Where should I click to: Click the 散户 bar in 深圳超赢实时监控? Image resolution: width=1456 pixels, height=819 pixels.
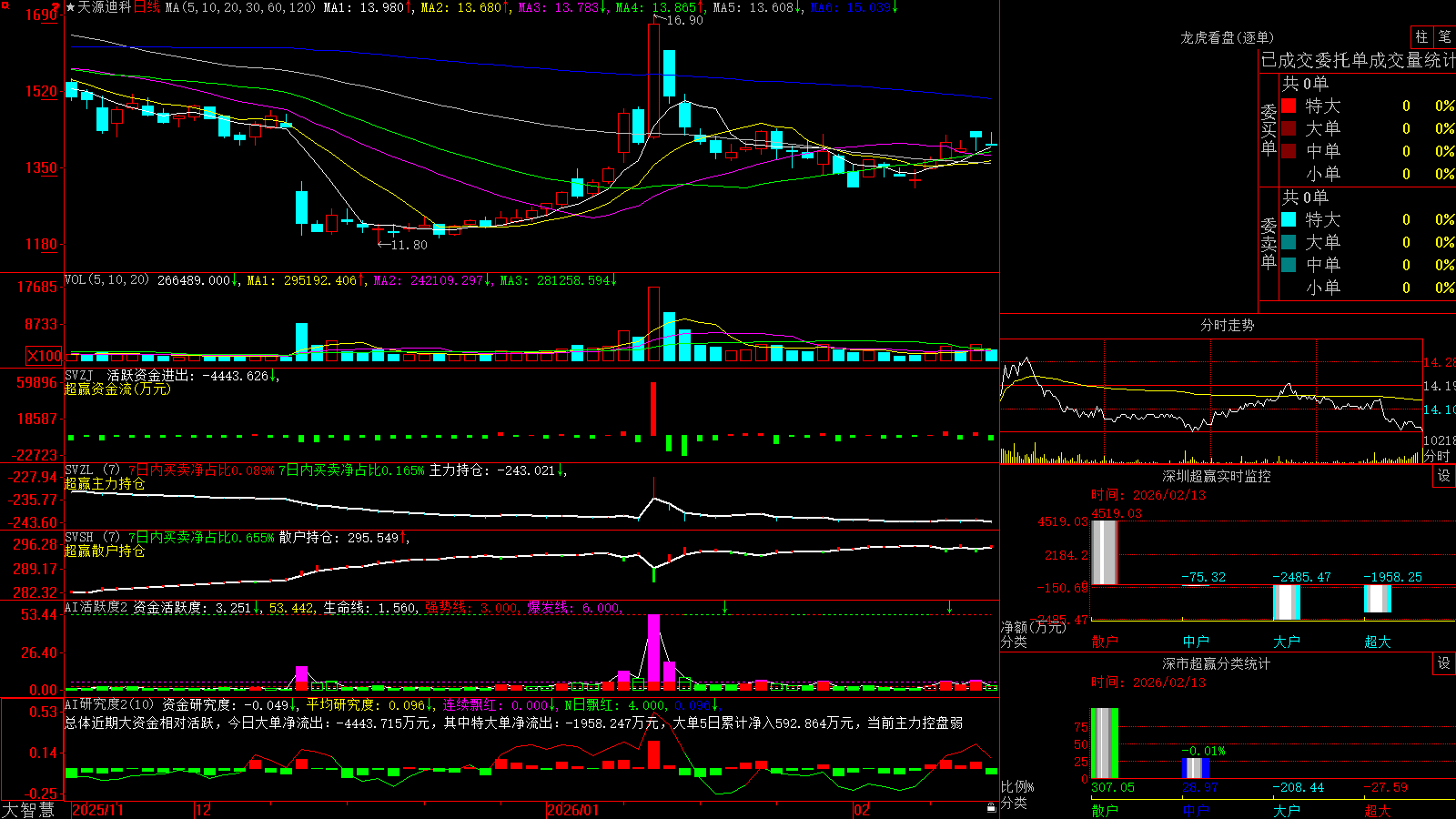click(x=1104, y=552)
